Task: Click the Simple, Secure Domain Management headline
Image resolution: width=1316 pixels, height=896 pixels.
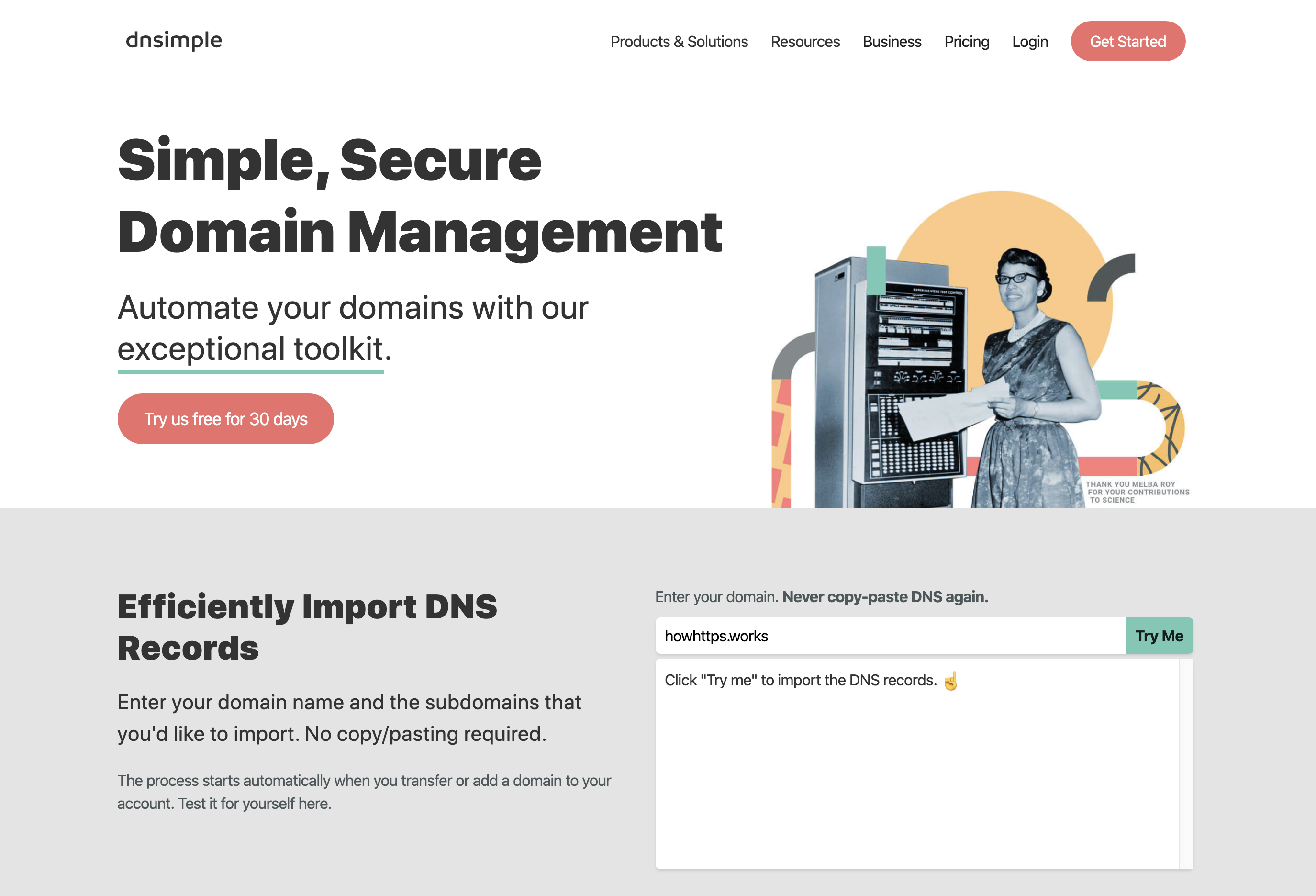Action: pos(419,196)
